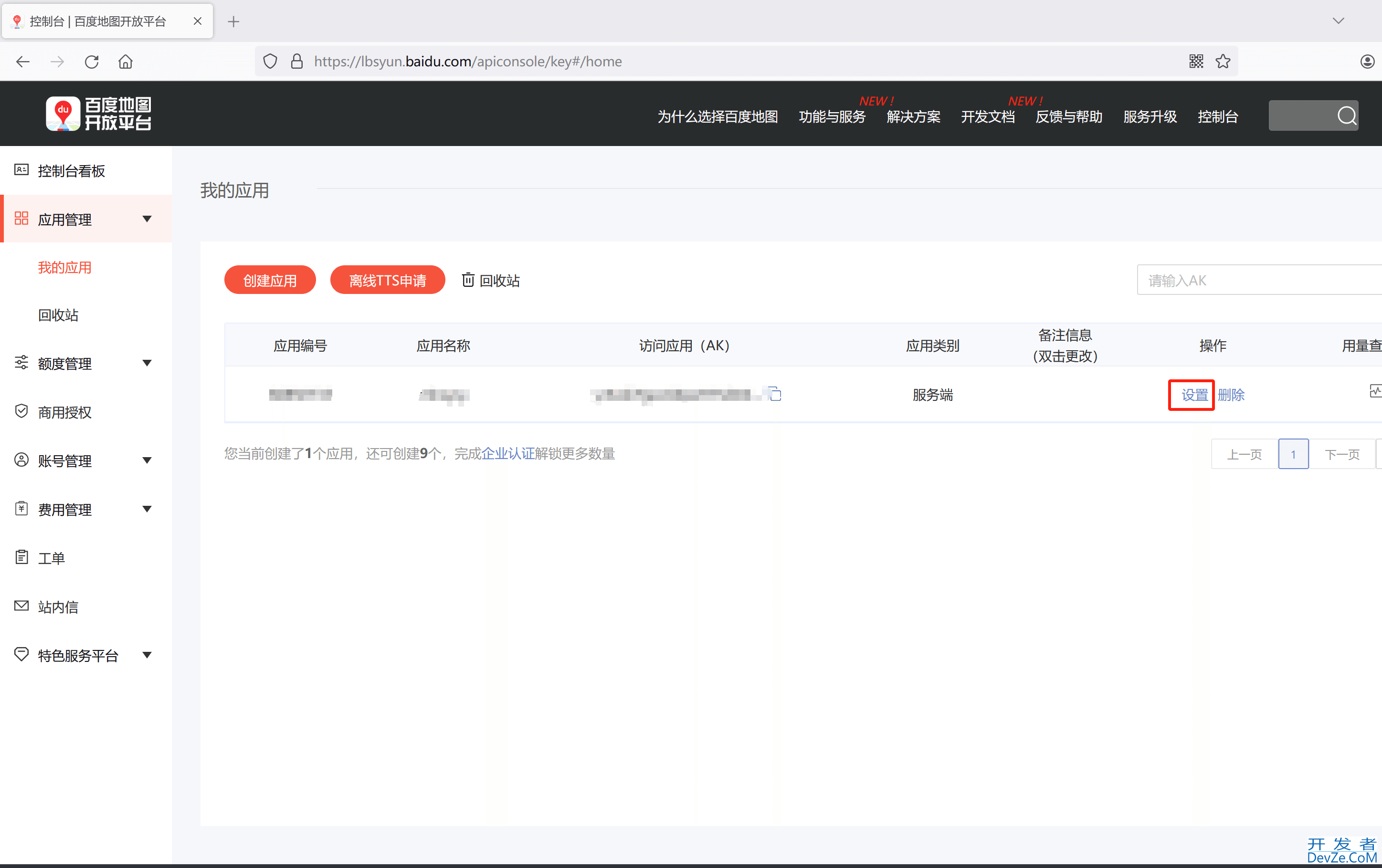Click 服务端 application type cell
This screenshot has width=1382, height=868.
click(x=933, y=395)
